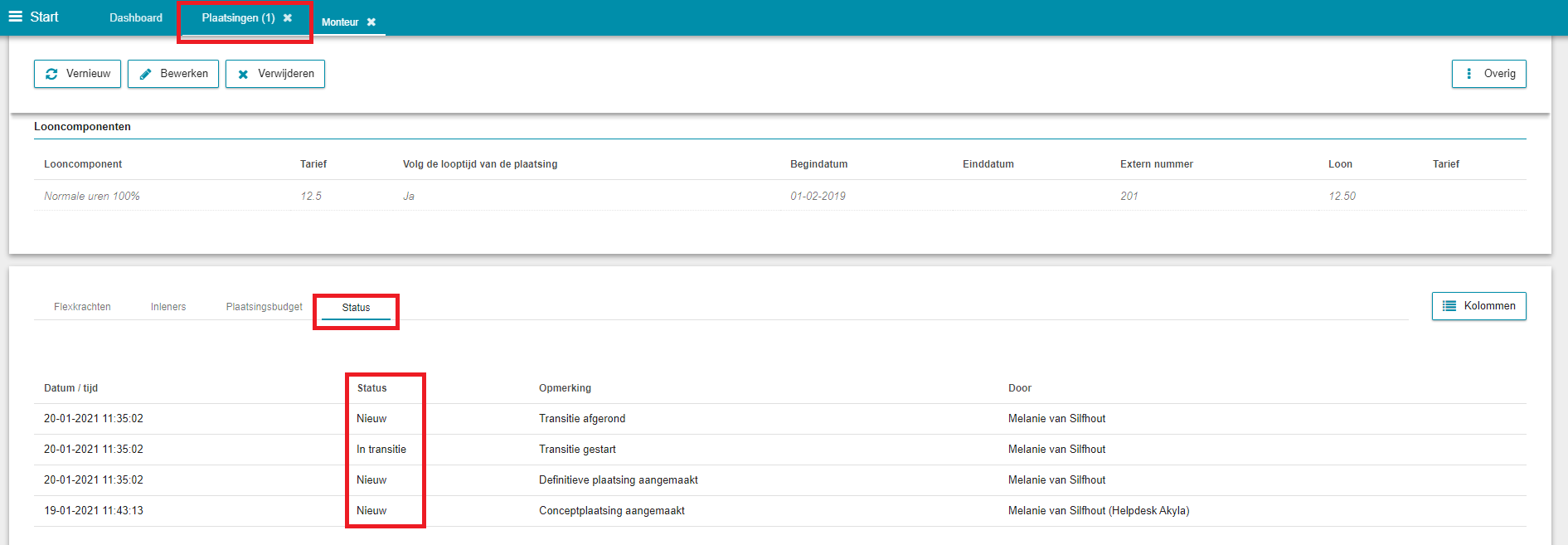Click Melanie van Silfhout (Helpdesk Akyla) cell
Viewport: 1568px width, 545px height.
[x=1099, y=511]
